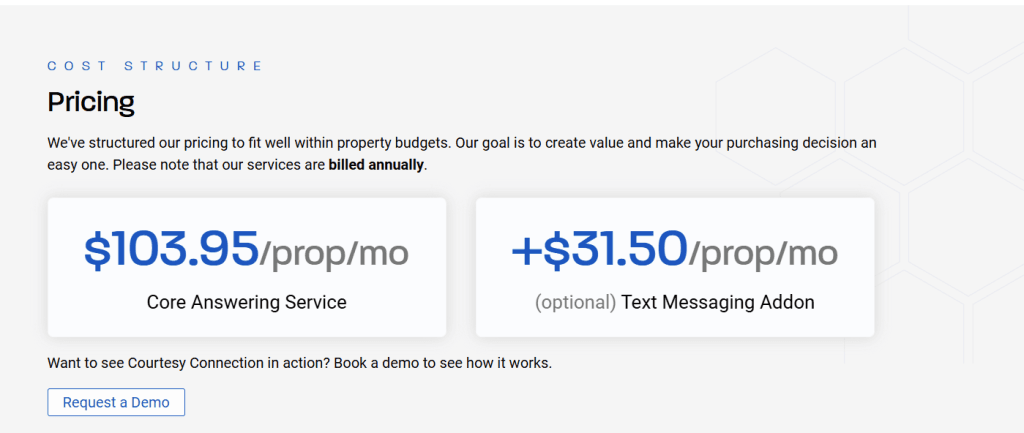Click the gray "(optional)" text
The width and height of the screenshot is (1024, 433).
pos(575,302)
